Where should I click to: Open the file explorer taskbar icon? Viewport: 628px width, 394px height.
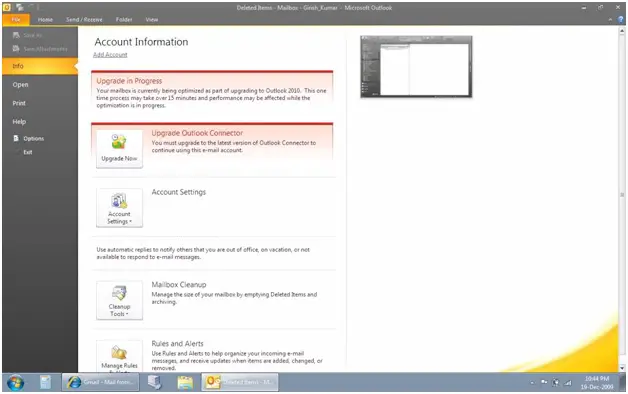(185, 382)
